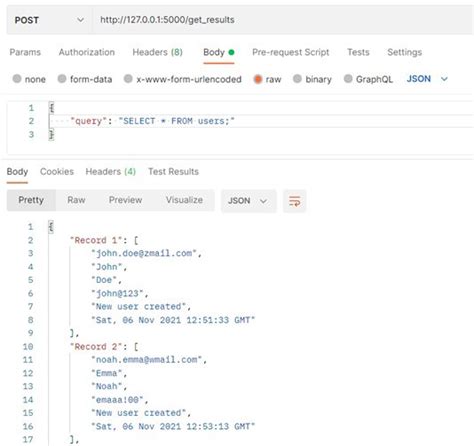Collapse the "Record 1" array in response

click(x=104, y=240)
